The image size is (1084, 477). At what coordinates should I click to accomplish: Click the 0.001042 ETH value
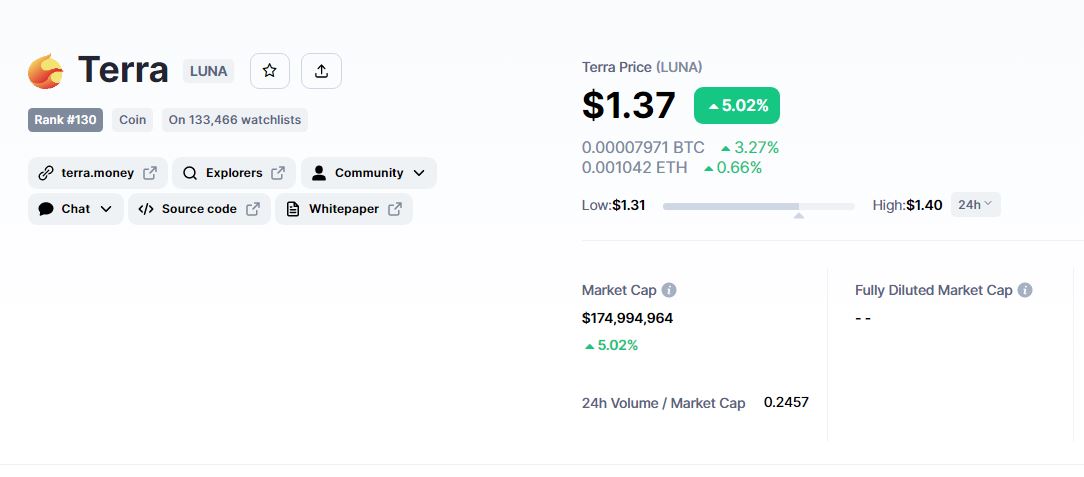point(635,167)
